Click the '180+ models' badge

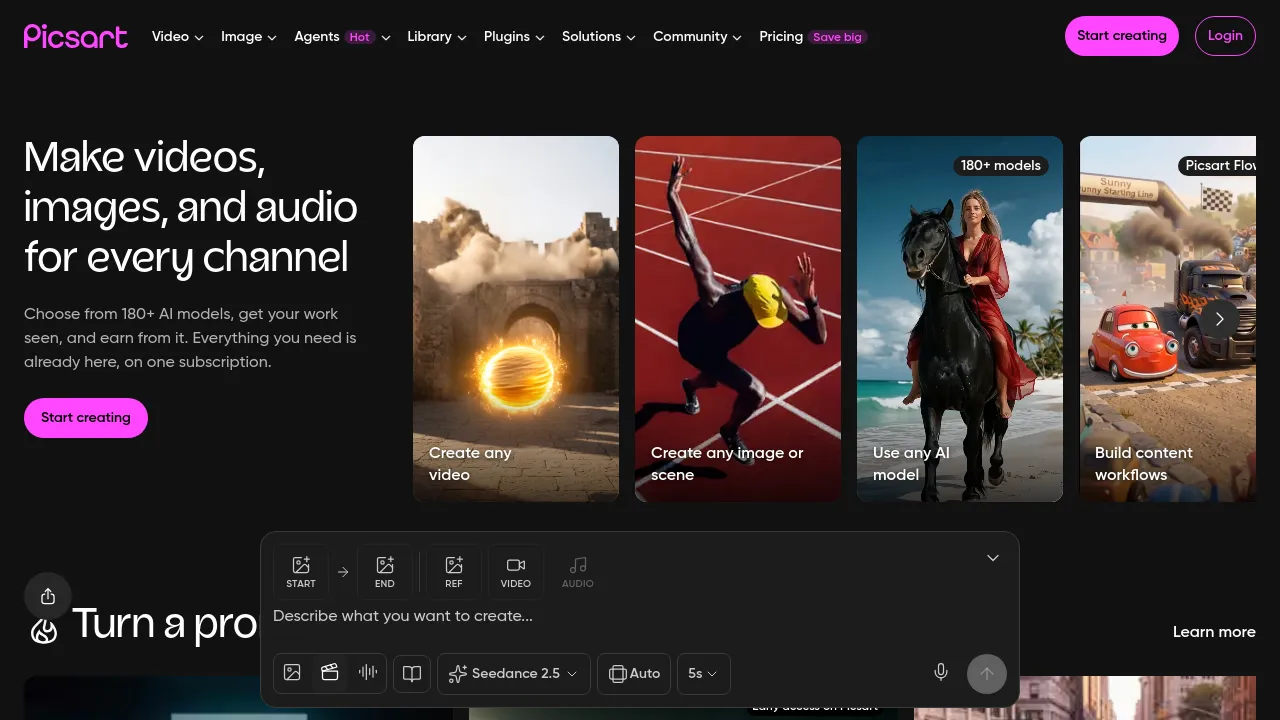[x=1001, y=165]
